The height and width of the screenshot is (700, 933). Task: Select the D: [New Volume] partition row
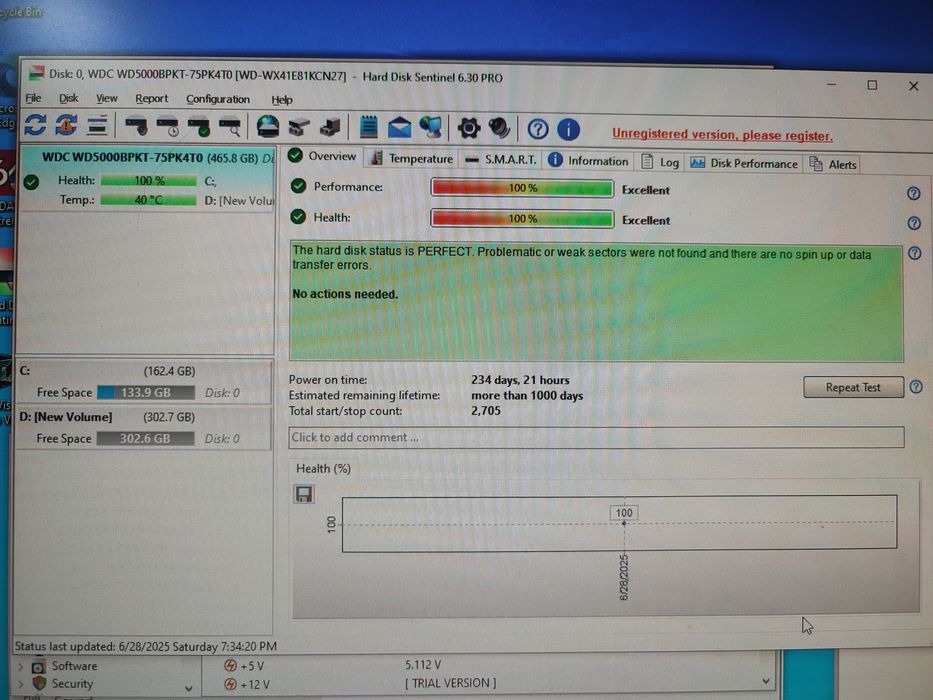[x=144, y=427]
